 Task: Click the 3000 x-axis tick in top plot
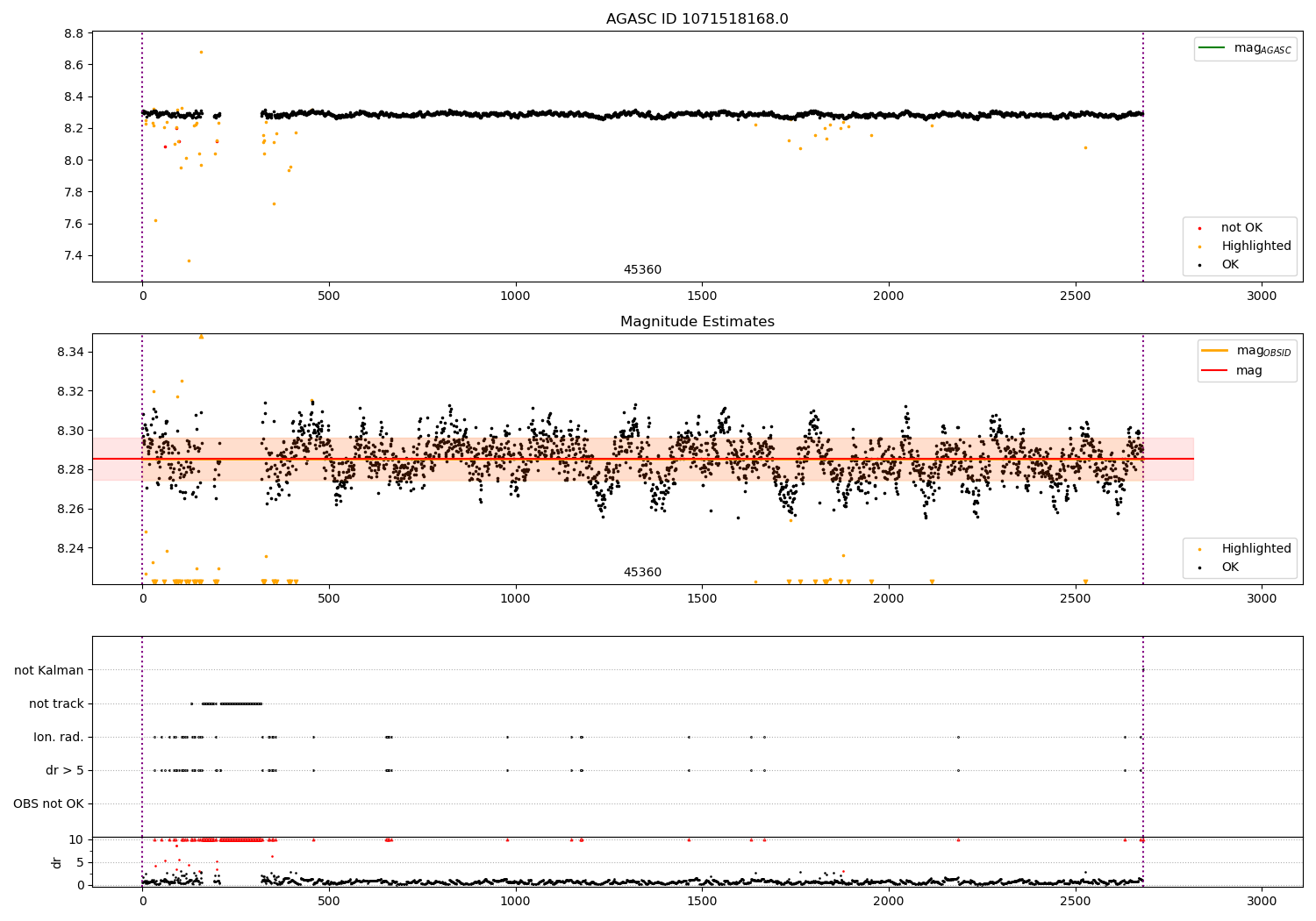(1262, 296)
